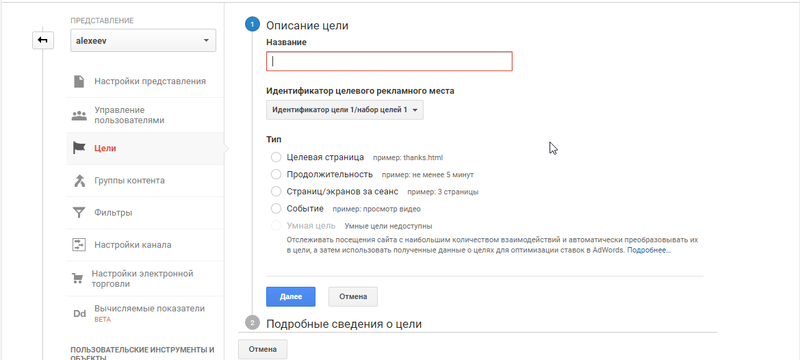800x360 pixels.
Task: Click the Идентификатор целевого рекламного места label
Action: pyautogui.click(x=360, y=91)
